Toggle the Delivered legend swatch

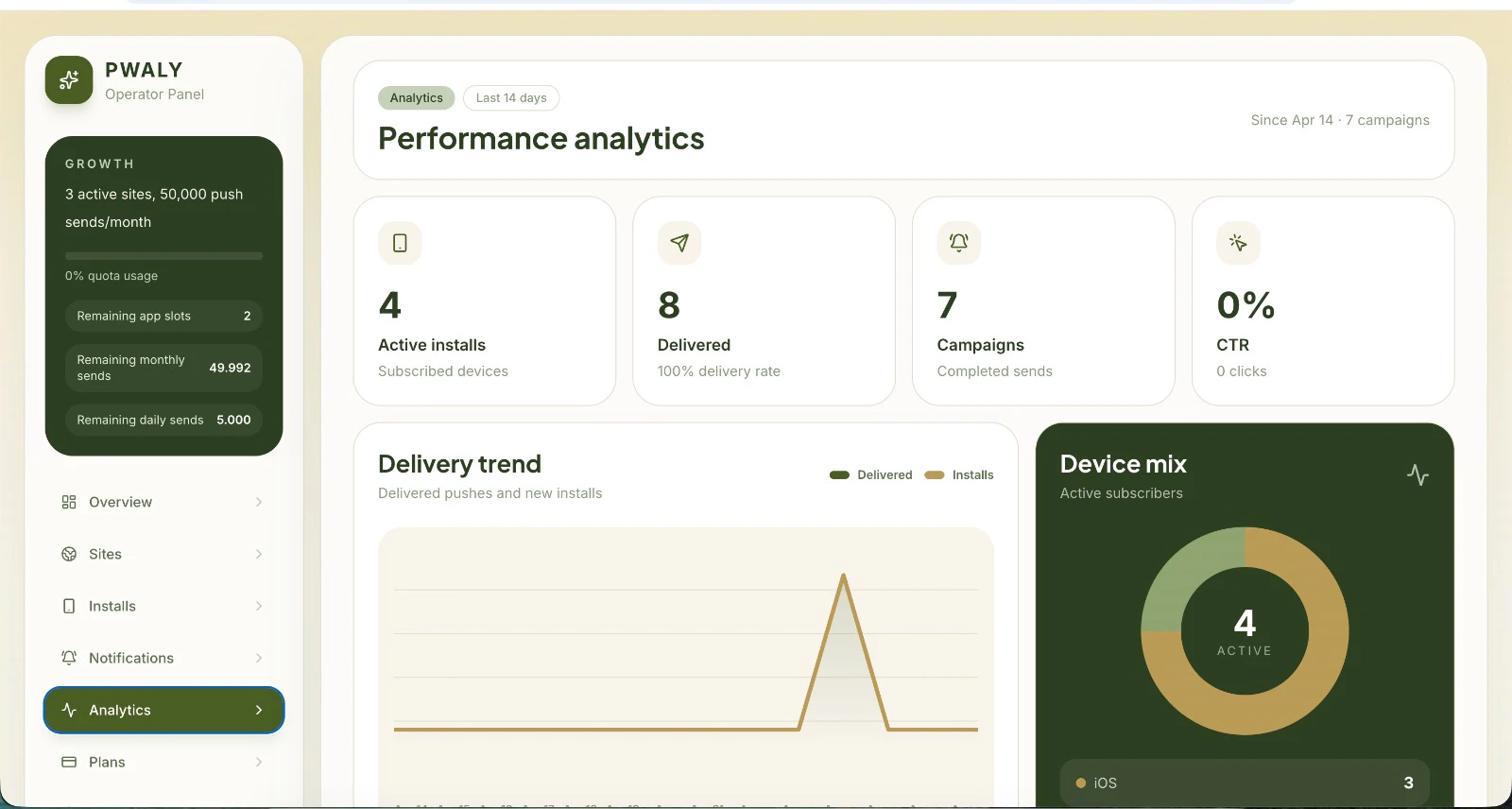coord(839,475)
